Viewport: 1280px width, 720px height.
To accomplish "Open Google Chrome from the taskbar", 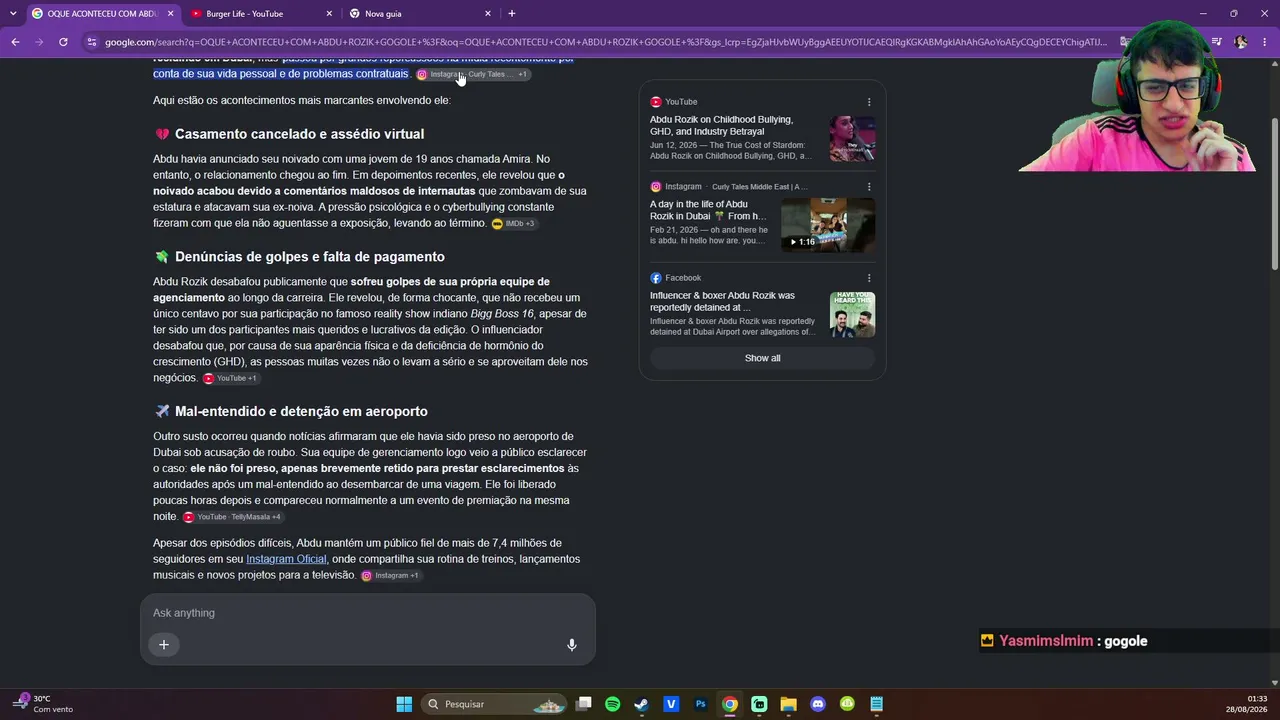I will click(x=730, y=704).
